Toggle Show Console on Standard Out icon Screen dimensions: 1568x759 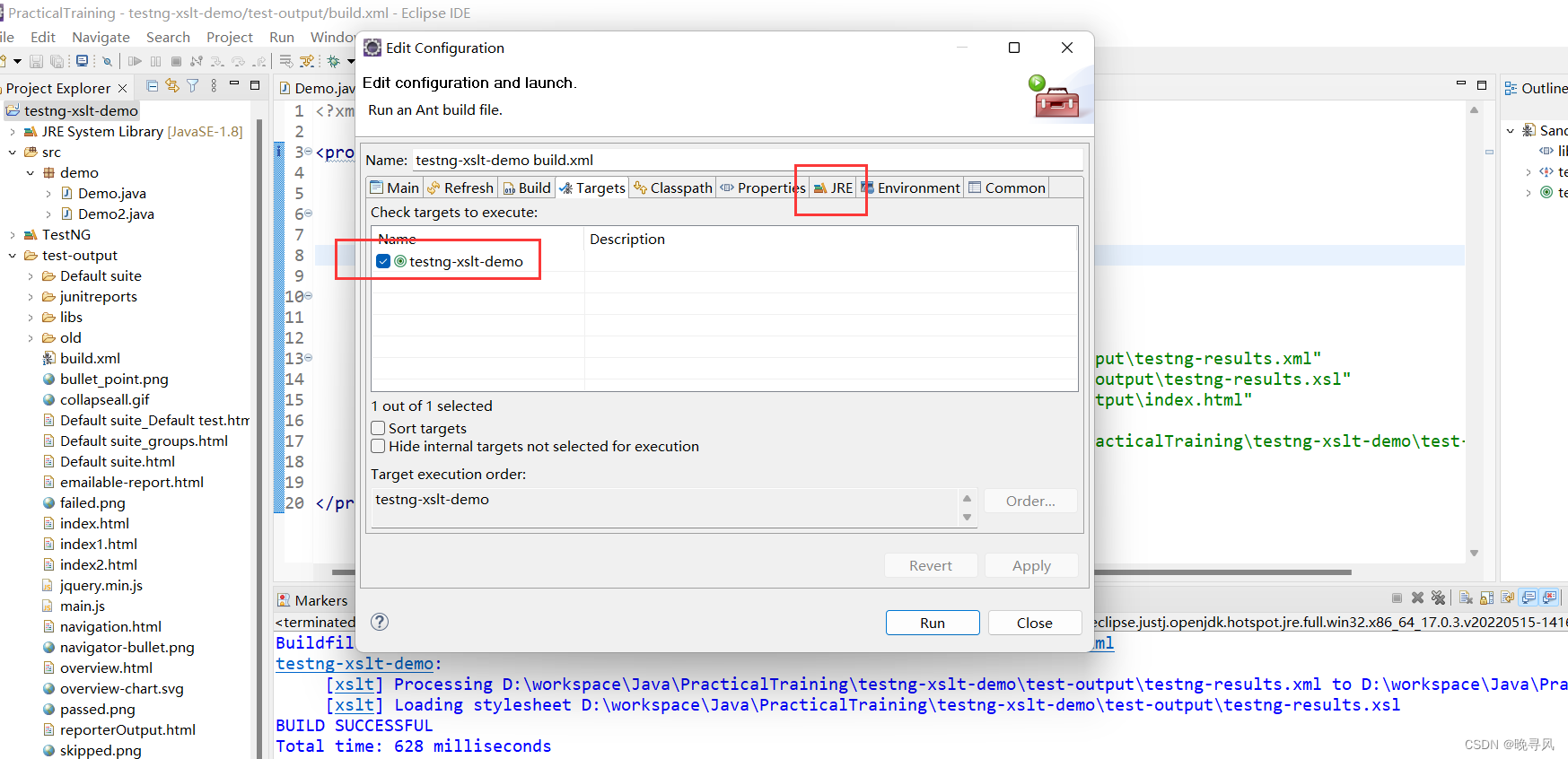pyautogui.click(x=1528, y=598)
